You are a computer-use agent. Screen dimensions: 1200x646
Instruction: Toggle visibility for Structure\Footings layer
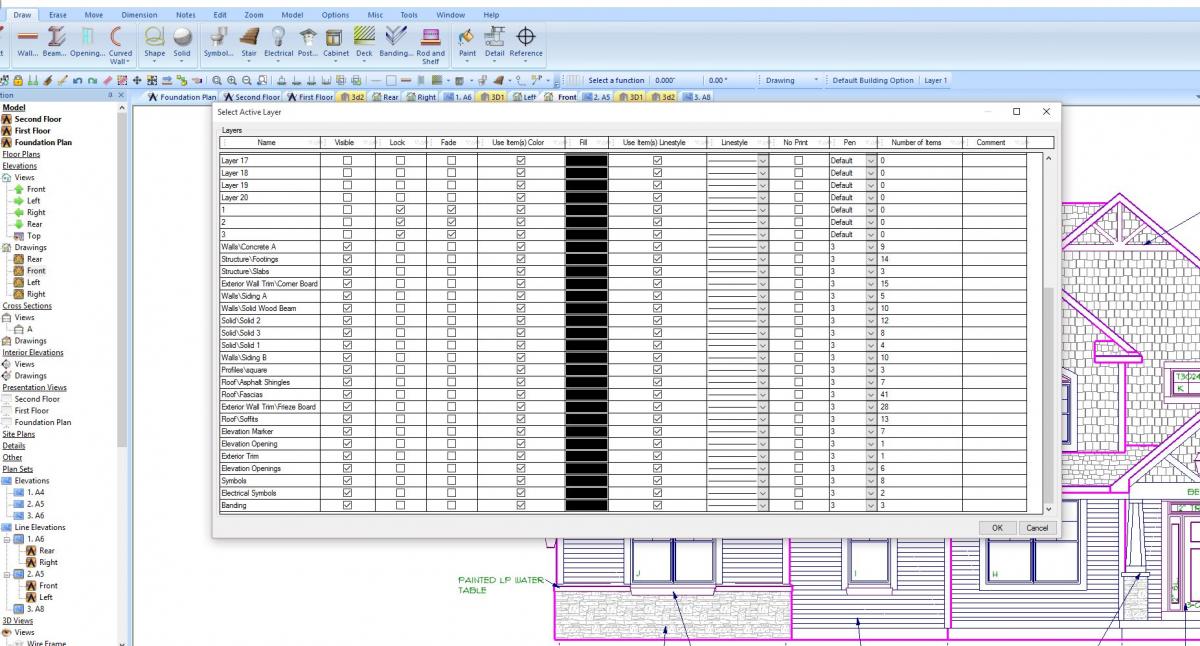click(345, 258)
